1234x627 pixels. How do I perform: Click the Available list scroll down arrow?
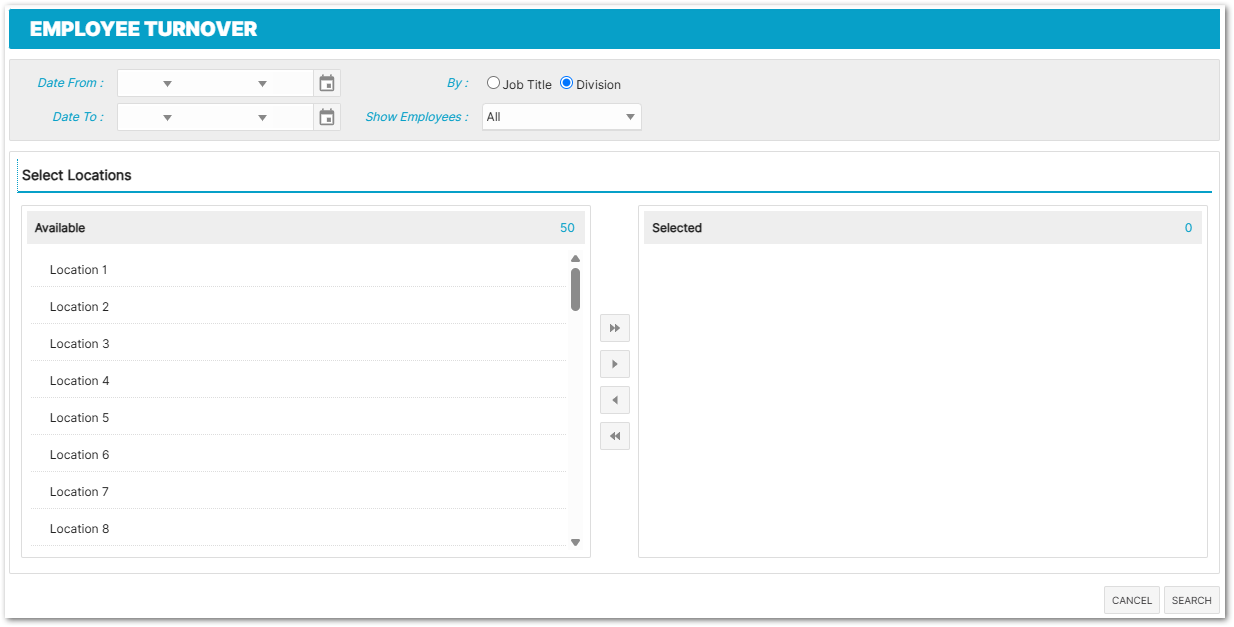pyautogui.click(x=575, y=542)
